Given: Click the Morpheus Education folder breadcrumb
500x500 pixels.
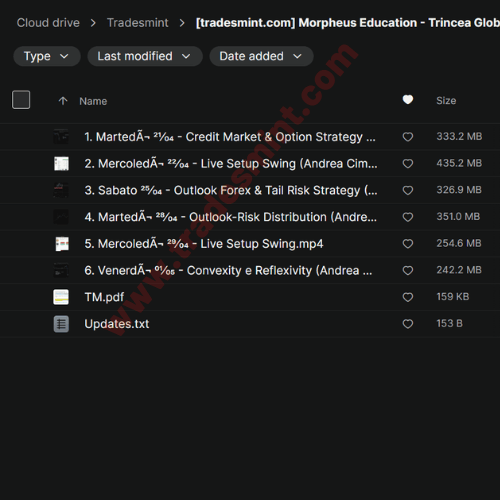Looking at the screenshot, I should click(x=348, y=23).
